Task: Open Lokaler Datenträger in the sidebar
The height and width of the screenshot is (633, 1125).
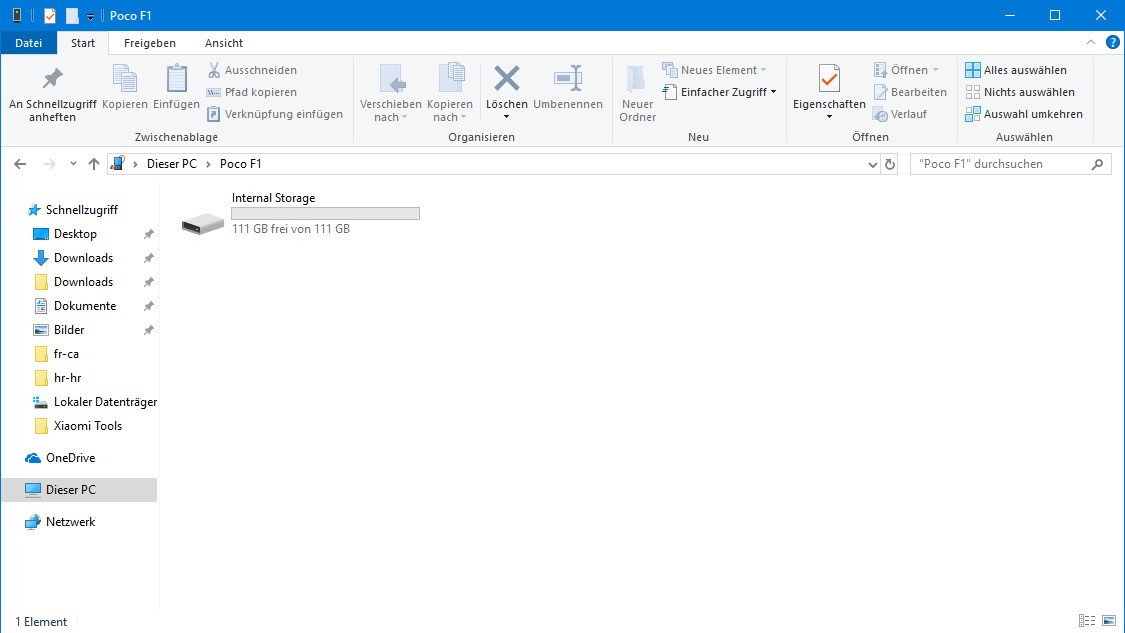Action: tap(95, 402)
